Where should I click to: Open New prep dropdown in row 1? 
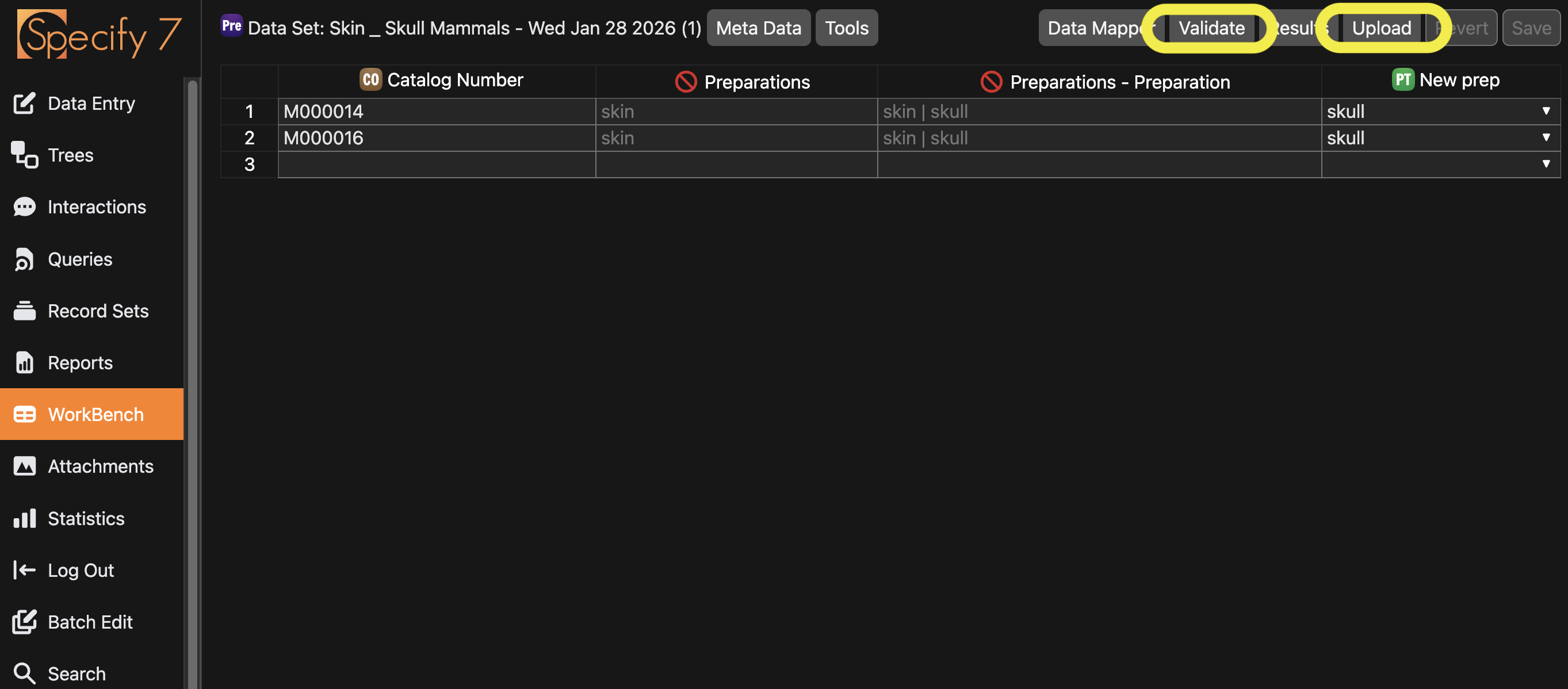click(x=1546, y=112)
